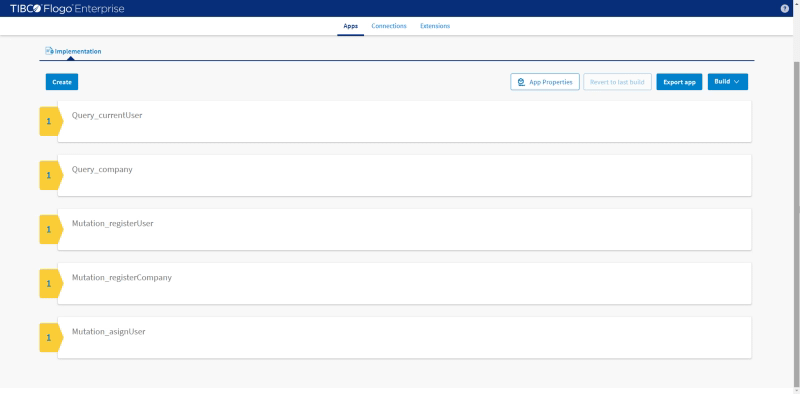Click the yellow badge beside Mutation_asignUser

click(51, 338)
